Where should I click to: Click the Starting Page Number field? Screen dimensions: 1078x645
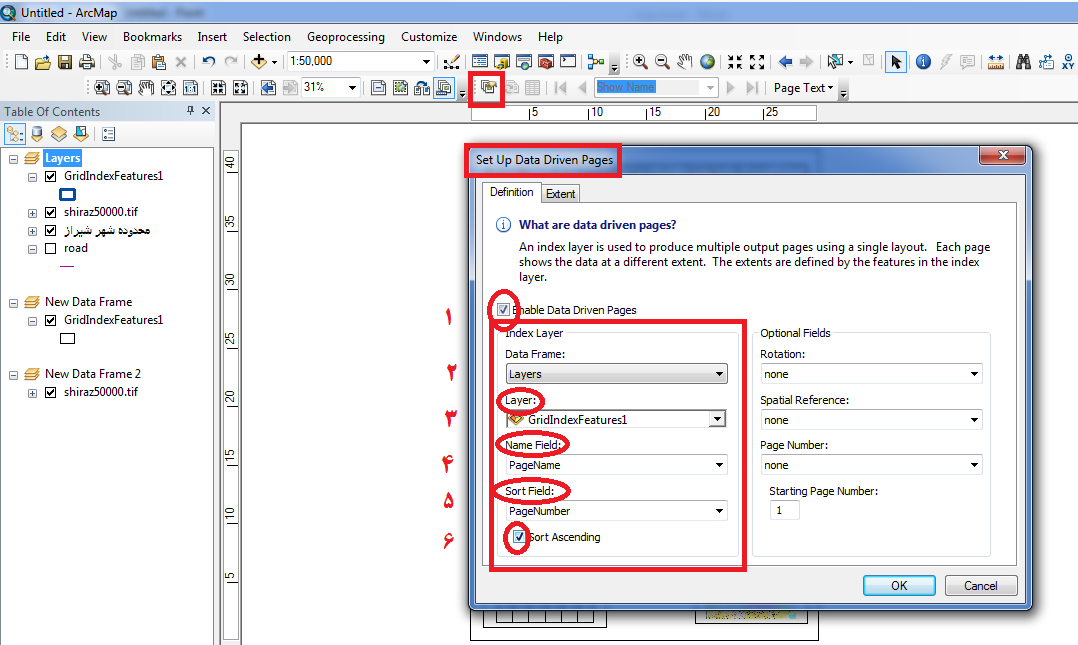(784, 510)
